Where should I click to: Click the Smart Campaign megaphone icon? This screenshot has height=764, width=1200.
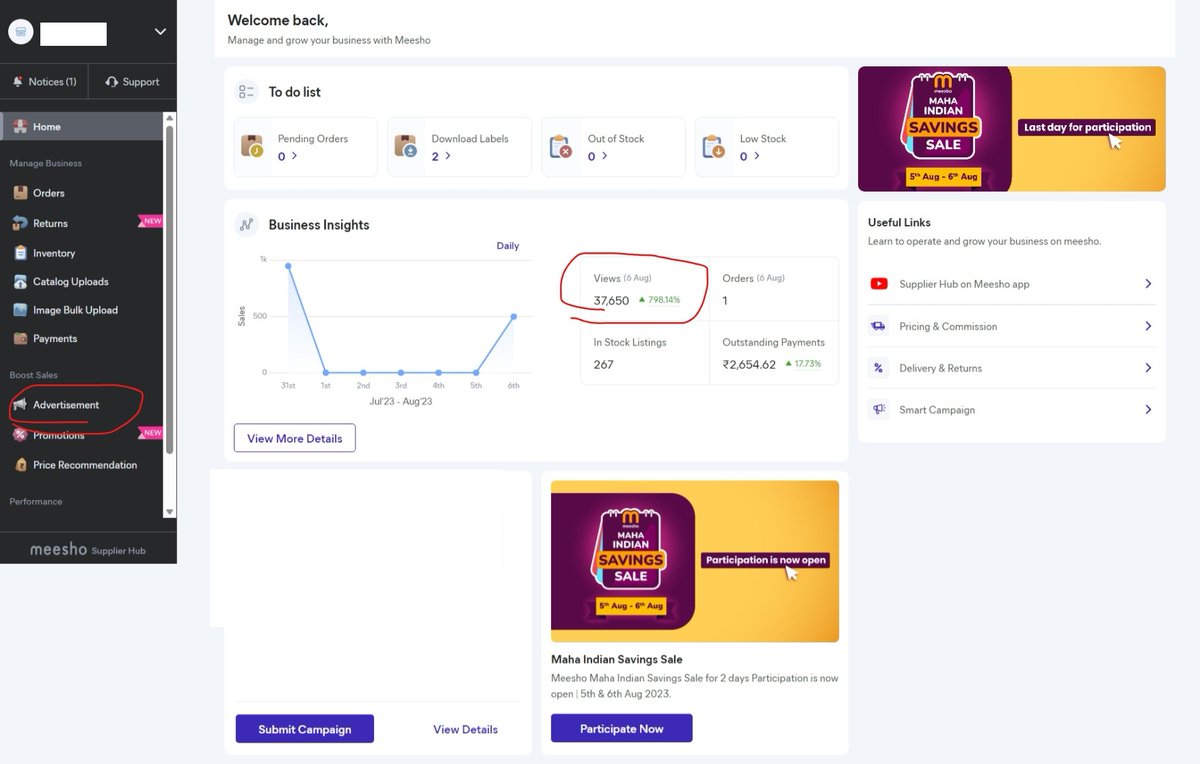(879, 410)
